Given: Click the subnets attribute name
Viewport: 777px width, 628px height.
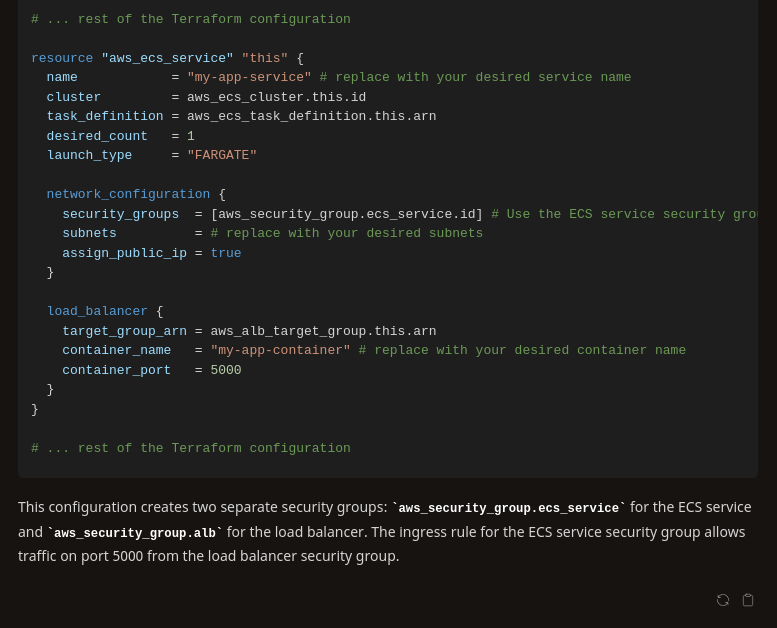Looking at the screenshot, I should (x=89, y=233).
